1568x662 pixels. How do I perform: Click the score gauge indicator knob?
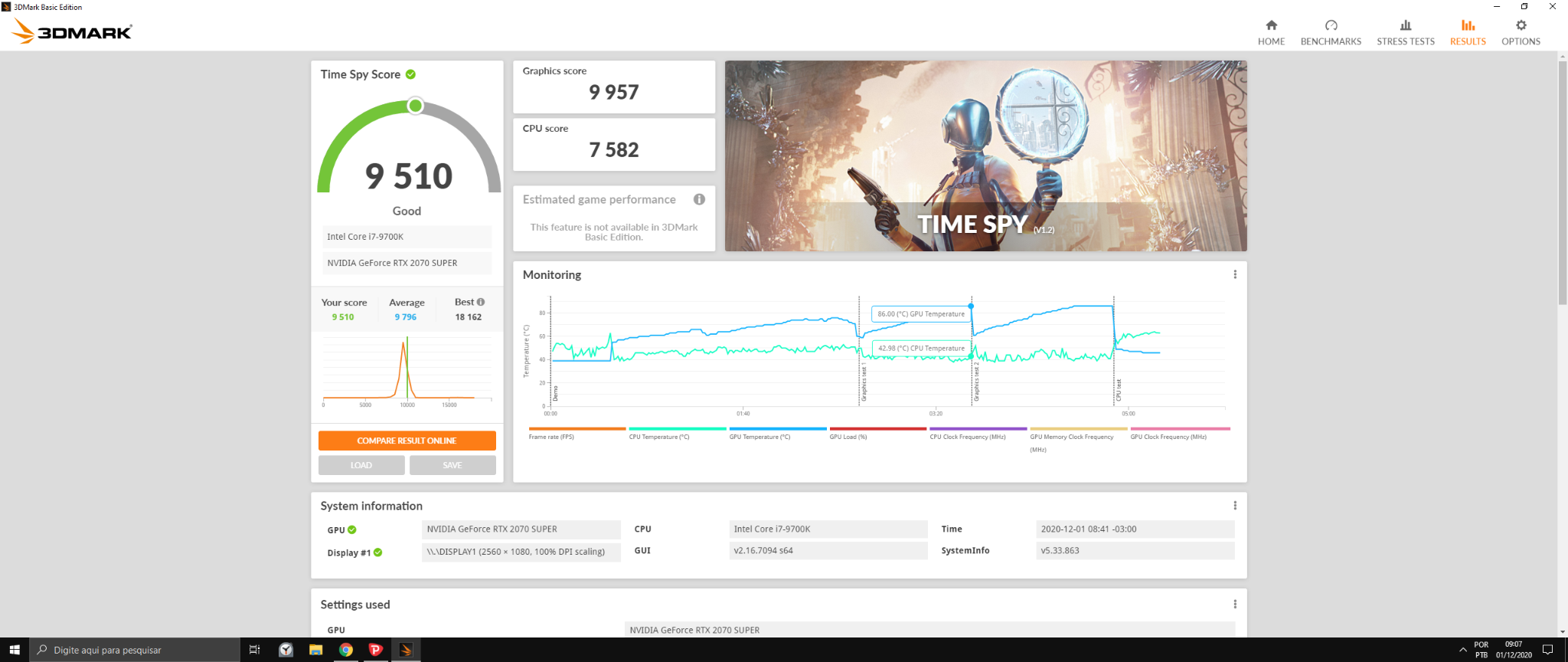(x=415, y=106)
